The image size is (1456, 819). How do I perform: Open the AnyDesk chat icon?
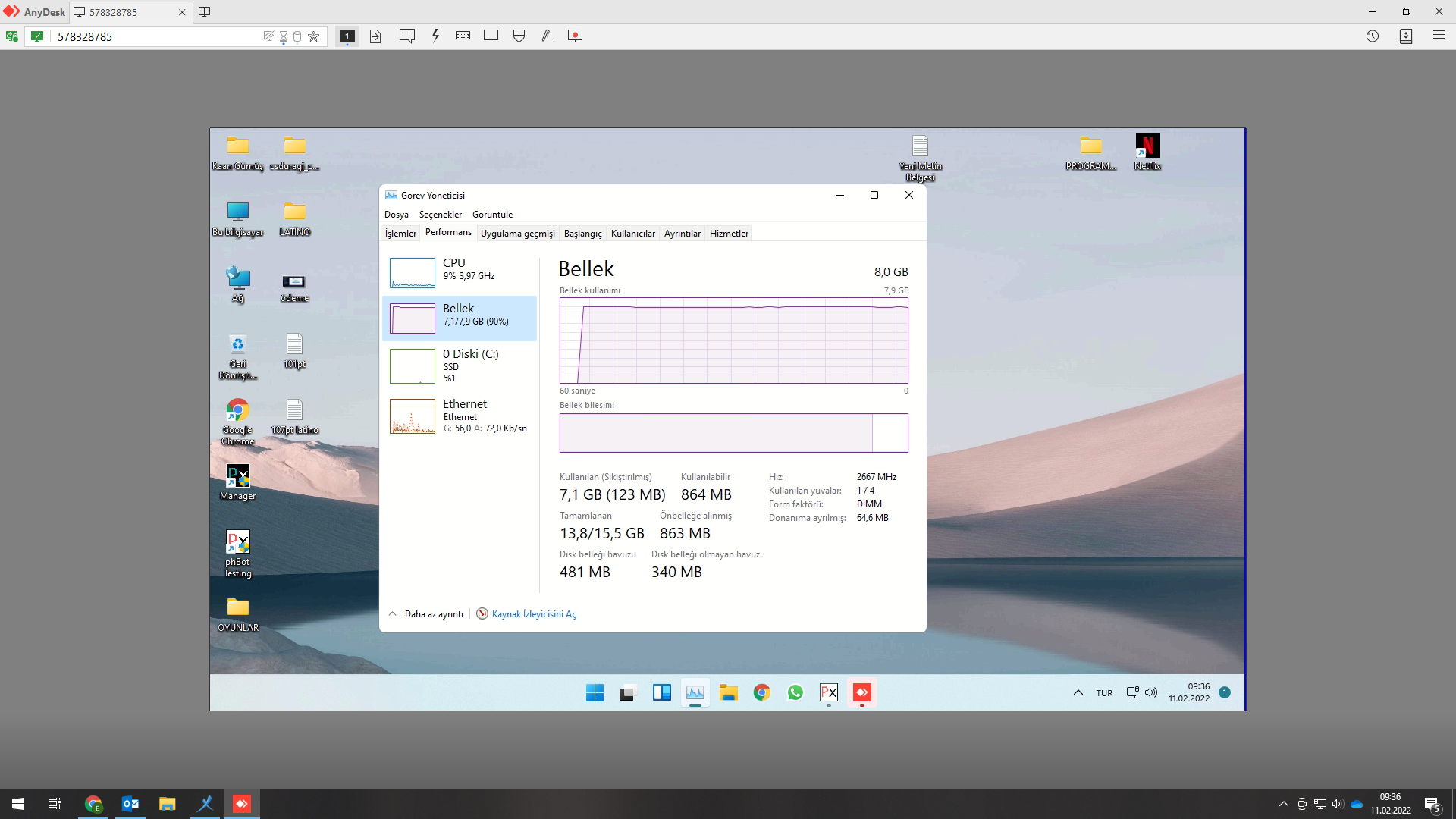coord(407,36)
